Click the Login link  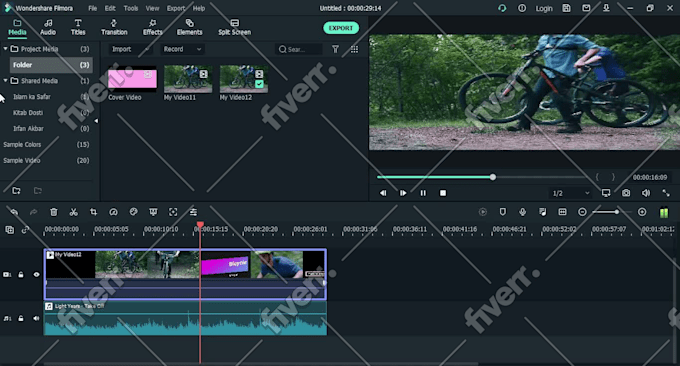[544, 8]
